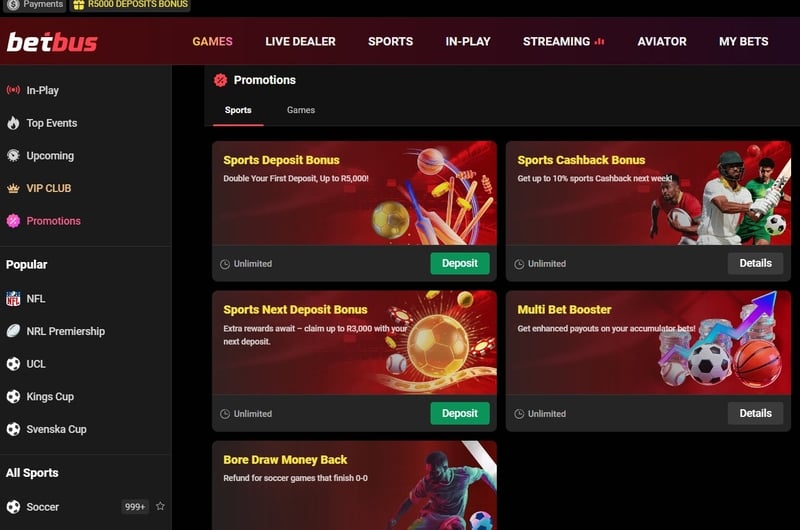Viewport: 800px width, 530px height.
Task: Open the Bore Draw Money Back banner
Action: point(354,486)
